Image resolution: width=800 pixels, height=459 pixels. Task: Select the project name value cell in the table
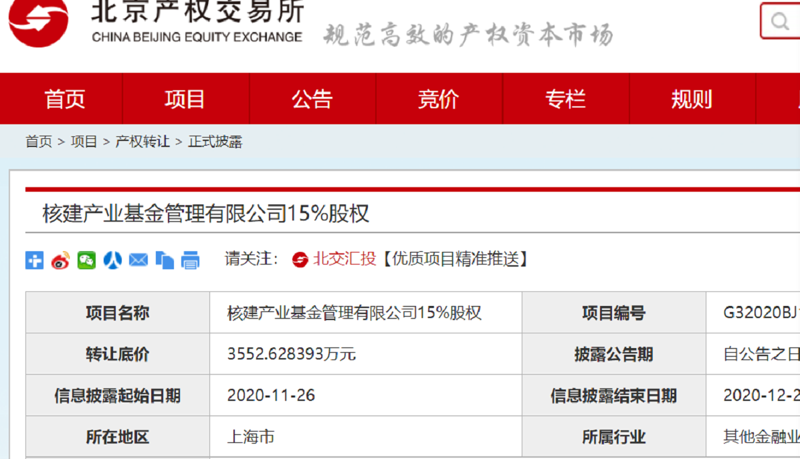365,313
